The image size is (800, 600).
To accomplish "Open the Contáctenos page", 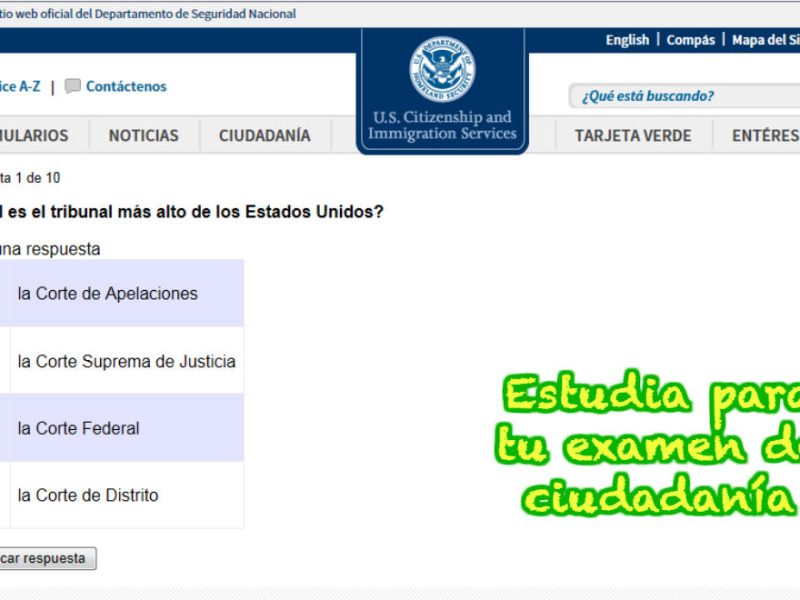I will (124, 86).
